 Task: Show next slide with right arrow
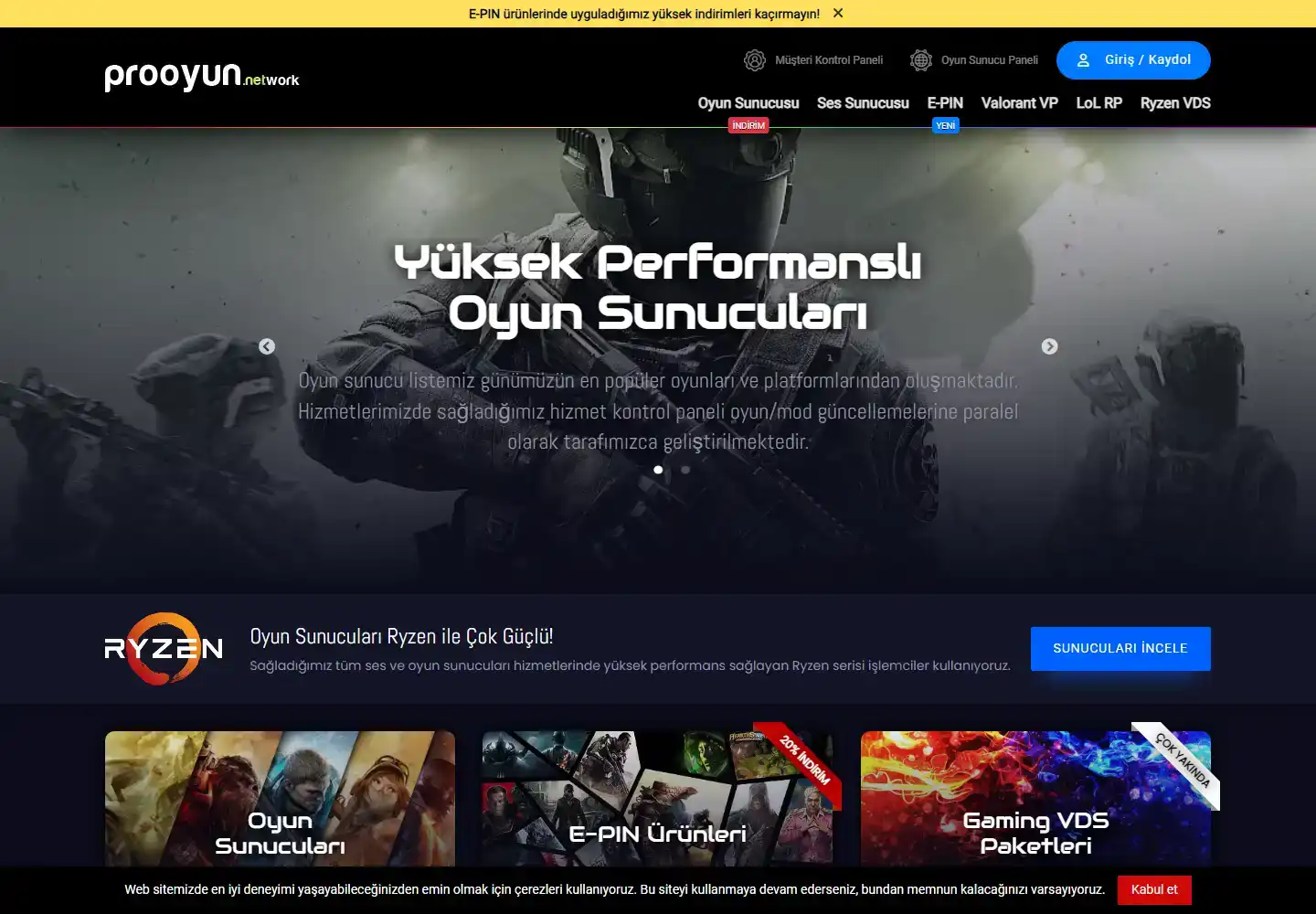pos(1049,346)
